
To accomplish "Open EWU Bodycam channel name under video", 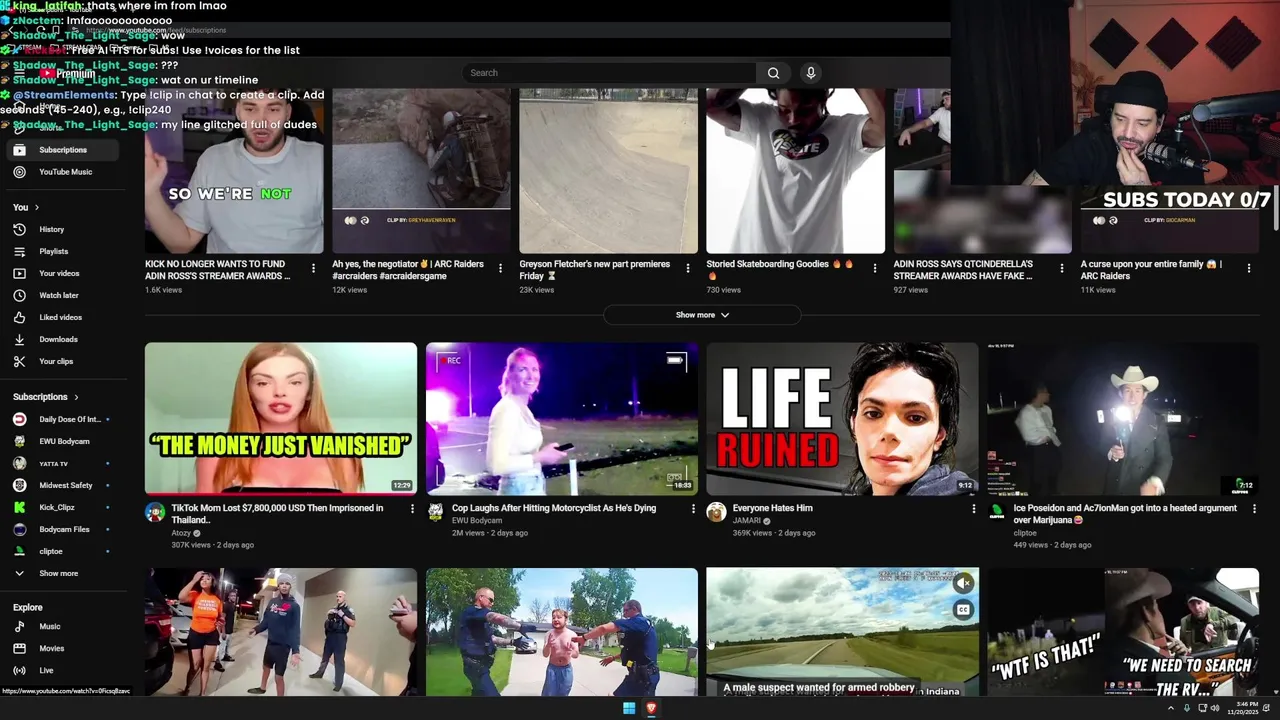I will click(477, 521).
